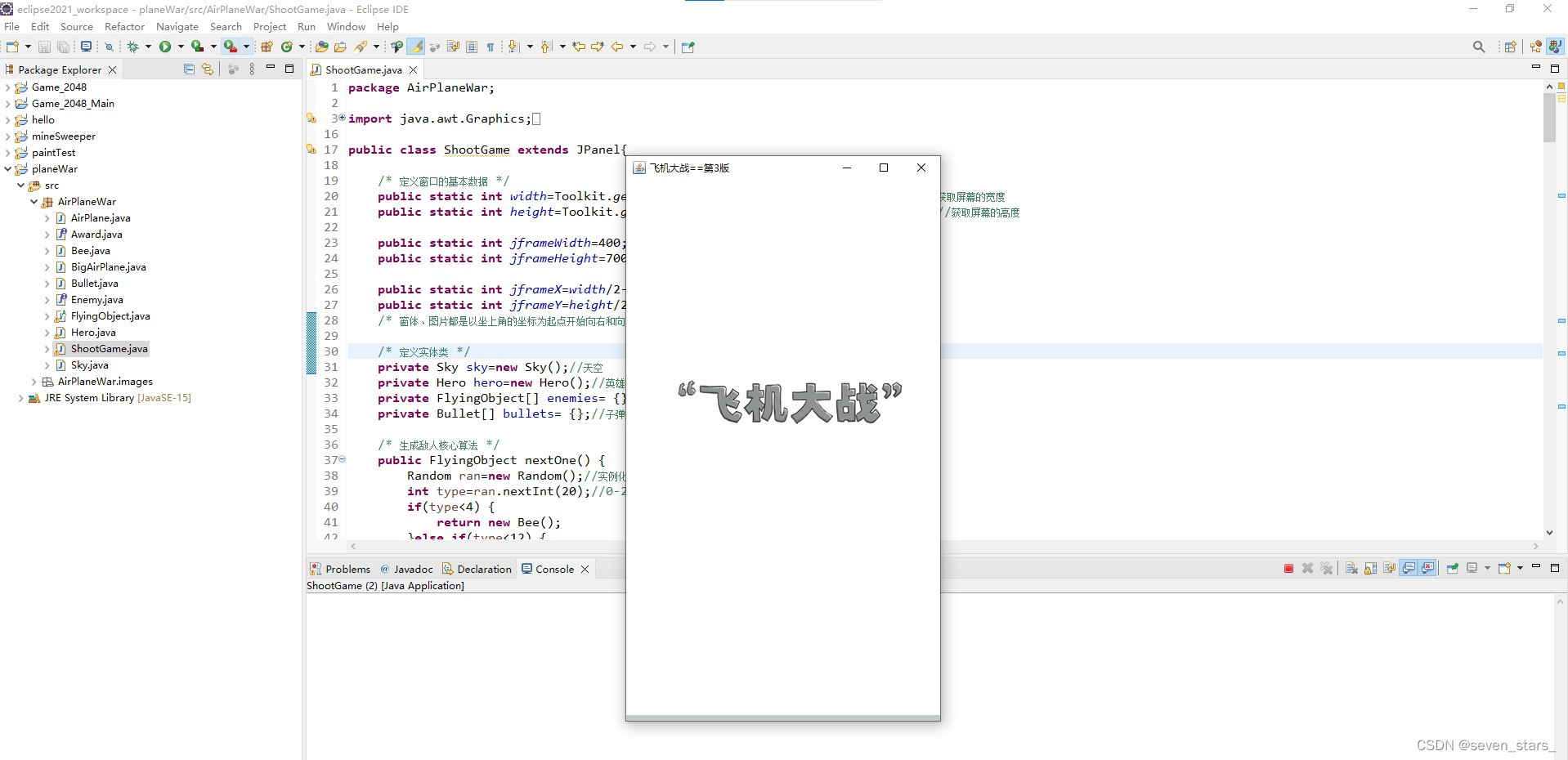This screenshot has height=760, width=1568.
Task: Click the magnifier Quick Access search icon
Action: (x=1479, y=47)
